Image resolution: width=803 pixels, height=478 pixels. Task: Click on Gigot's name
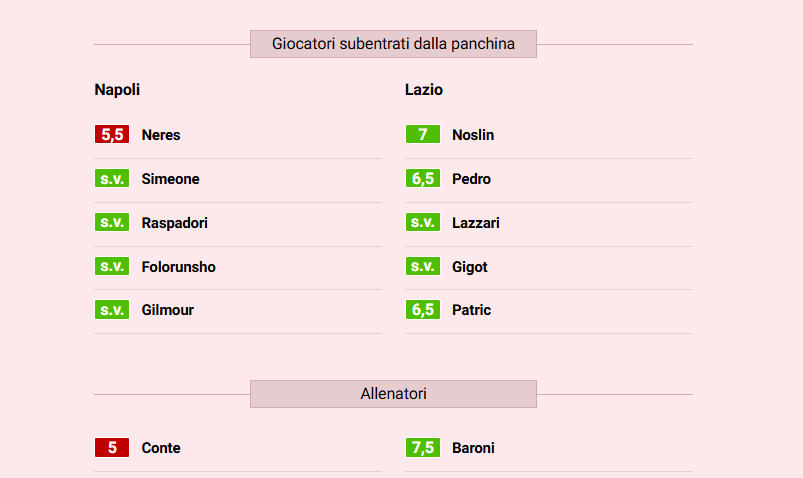470,267
